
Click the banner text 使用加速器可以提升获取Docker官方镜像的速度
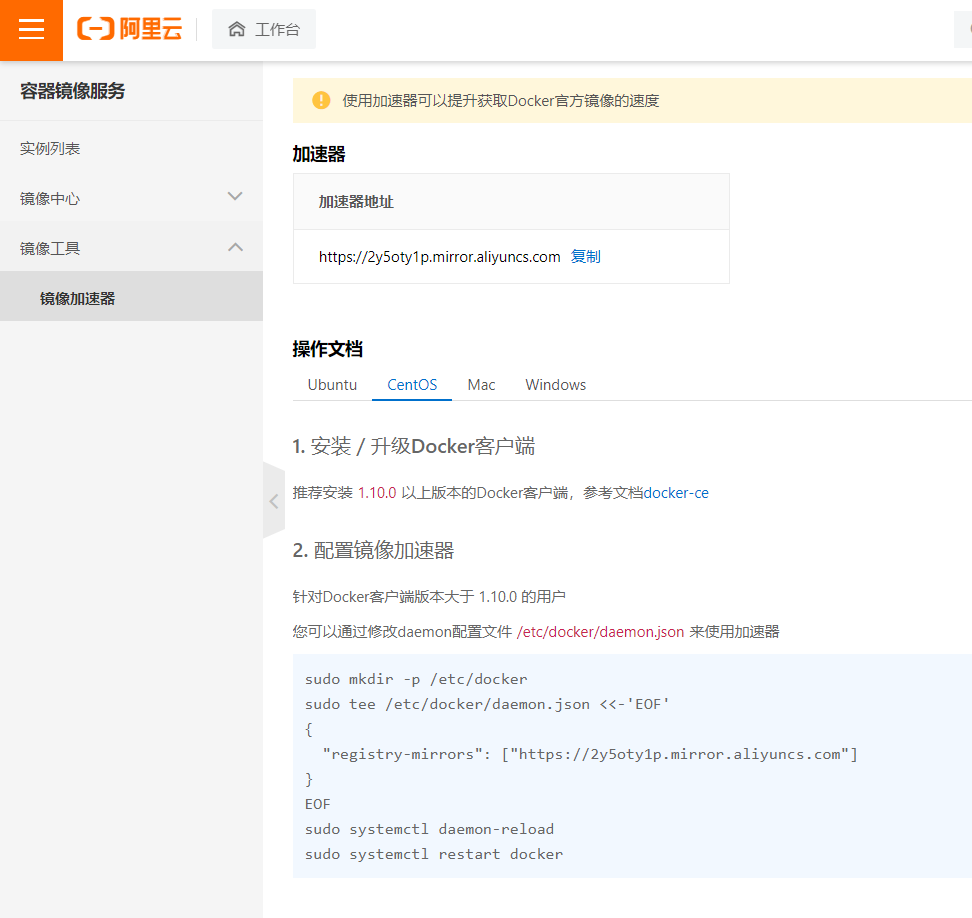coord(501,100)
